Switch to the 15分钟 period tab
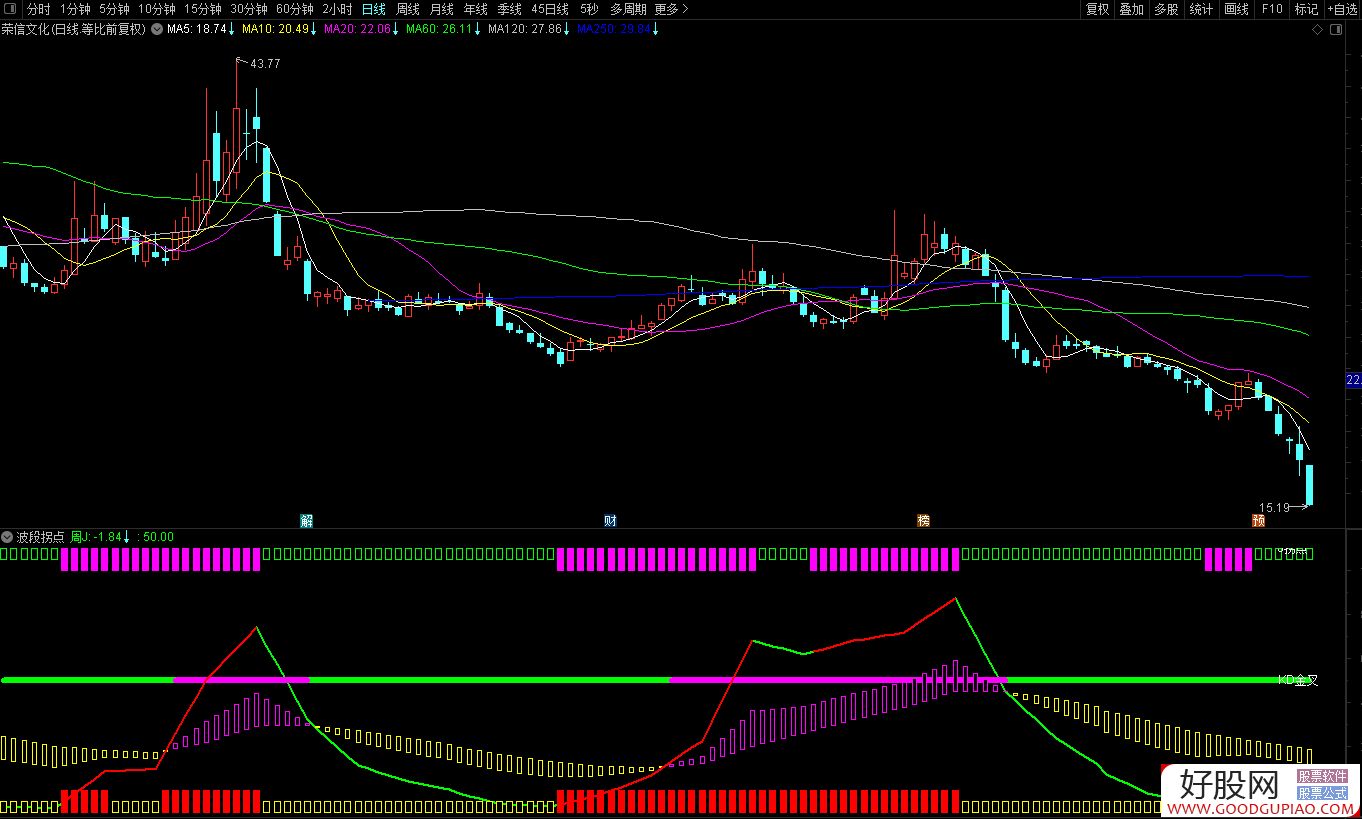Screen dimensions: 1362x819 203,9
